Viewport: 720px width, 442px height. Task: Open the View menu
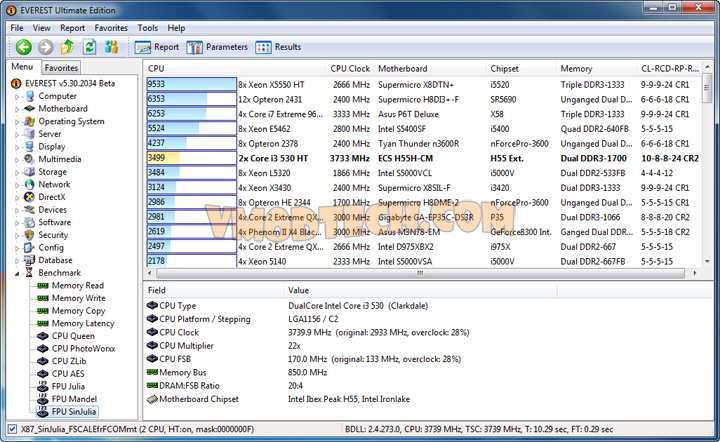[41, 28]
